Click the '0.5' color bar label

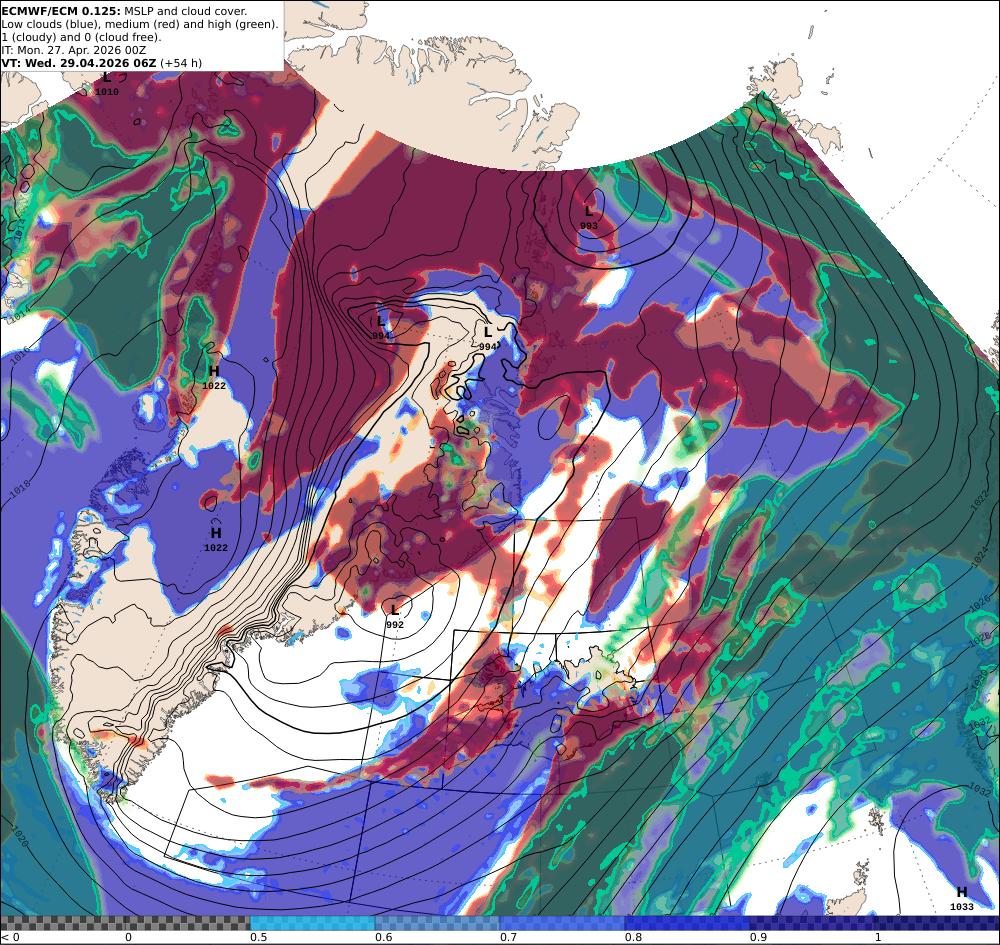[258, 937]
